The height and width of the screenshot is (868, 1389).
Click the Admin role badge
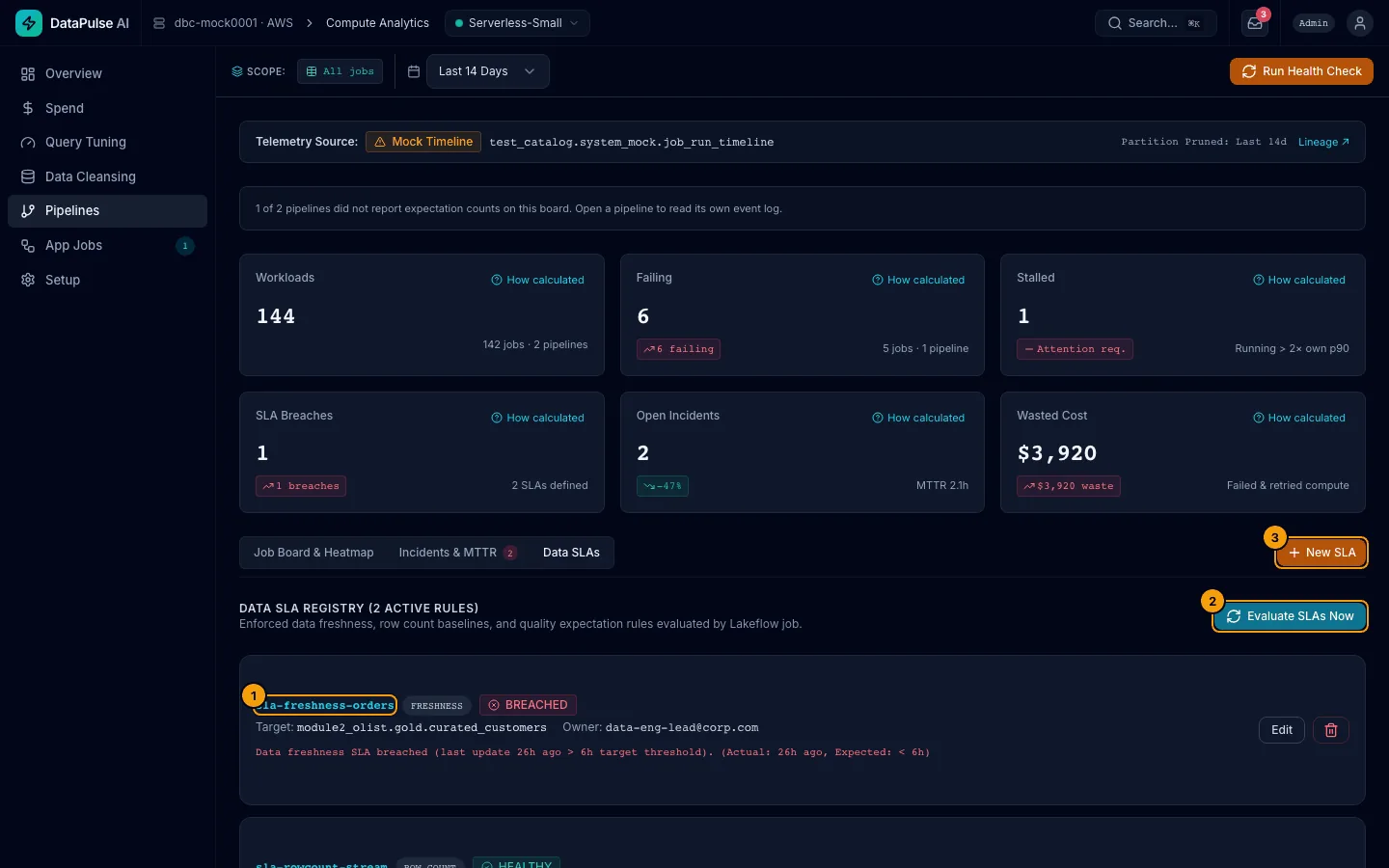pyautogui.click(x=1314, y=23)
